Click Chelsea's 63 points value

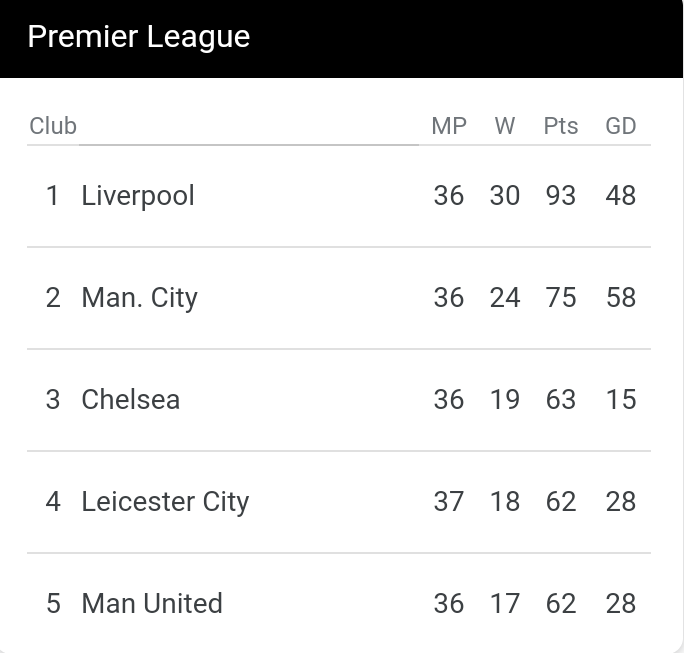click(x=561, y=400)
